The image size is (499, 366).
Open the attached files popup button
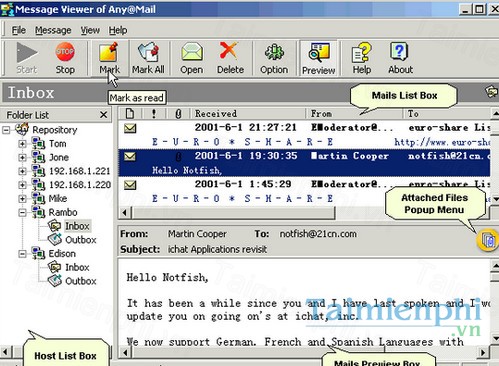487,240
